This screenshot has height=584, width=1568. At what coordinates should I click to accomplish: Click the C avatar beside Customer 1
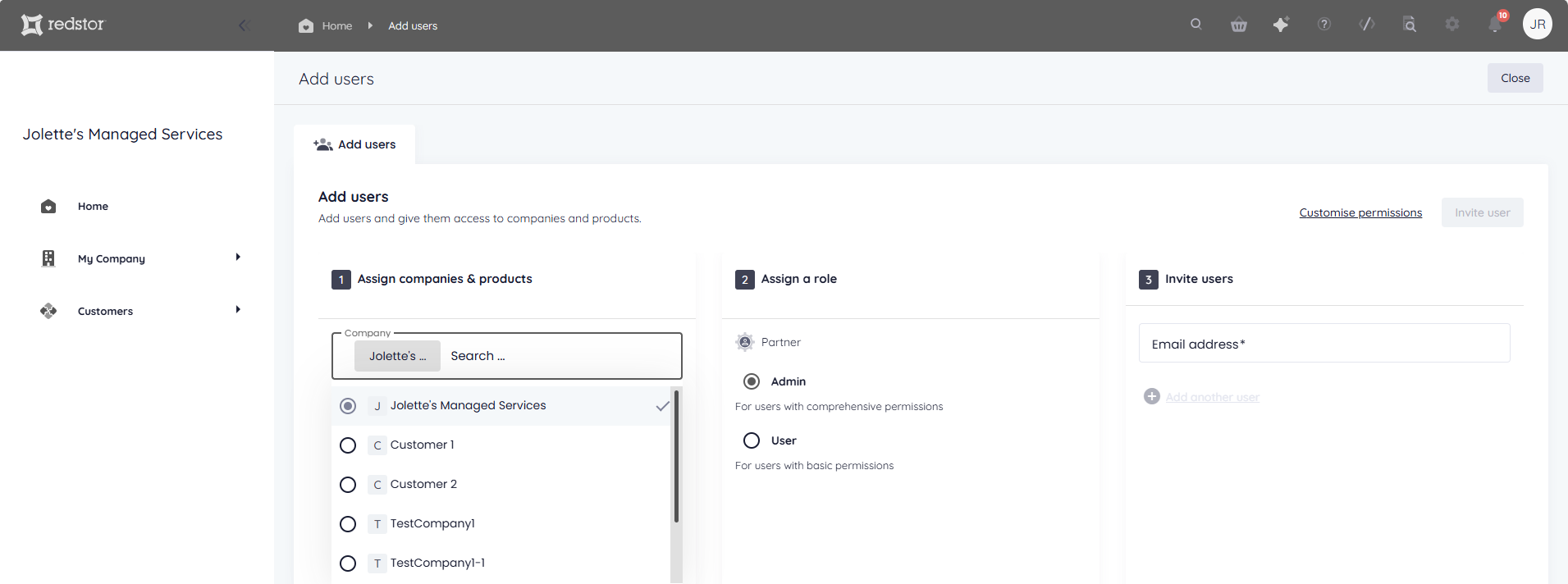pyautogui.click(x=377, y=445)
